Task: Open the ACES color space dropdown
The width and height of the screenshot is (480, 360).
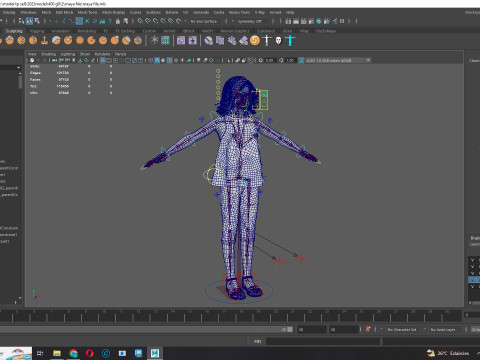Action: (x=338, y=60)
